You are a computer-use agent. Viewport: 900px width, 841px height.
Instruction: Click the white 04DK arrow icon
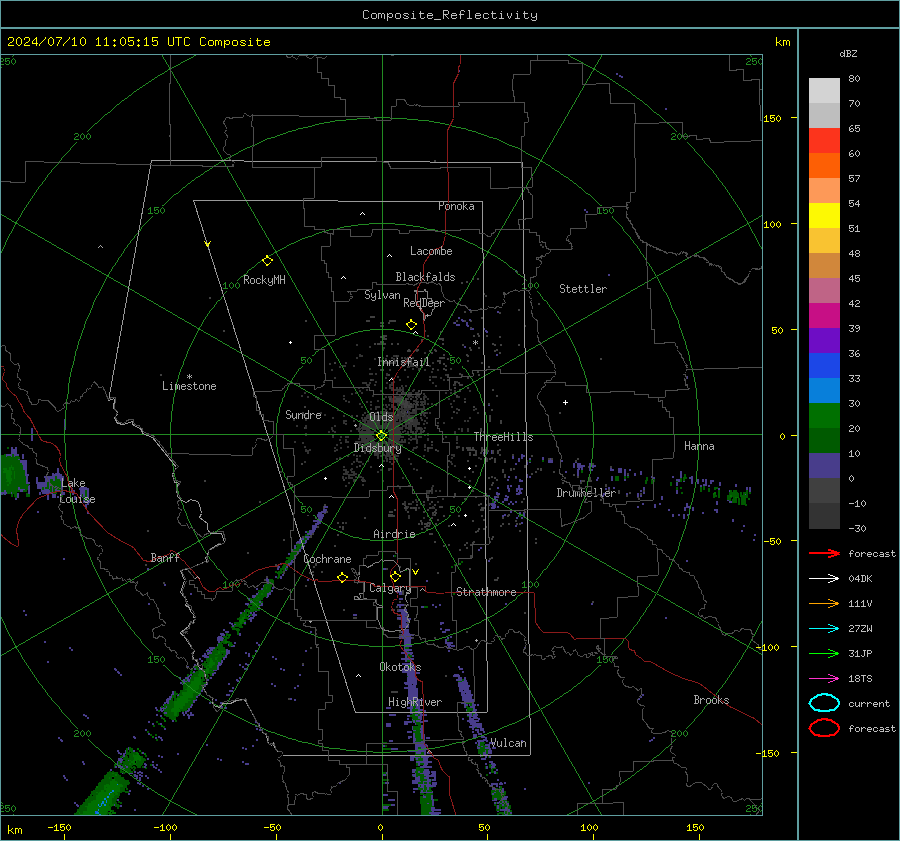coord(824,579)
